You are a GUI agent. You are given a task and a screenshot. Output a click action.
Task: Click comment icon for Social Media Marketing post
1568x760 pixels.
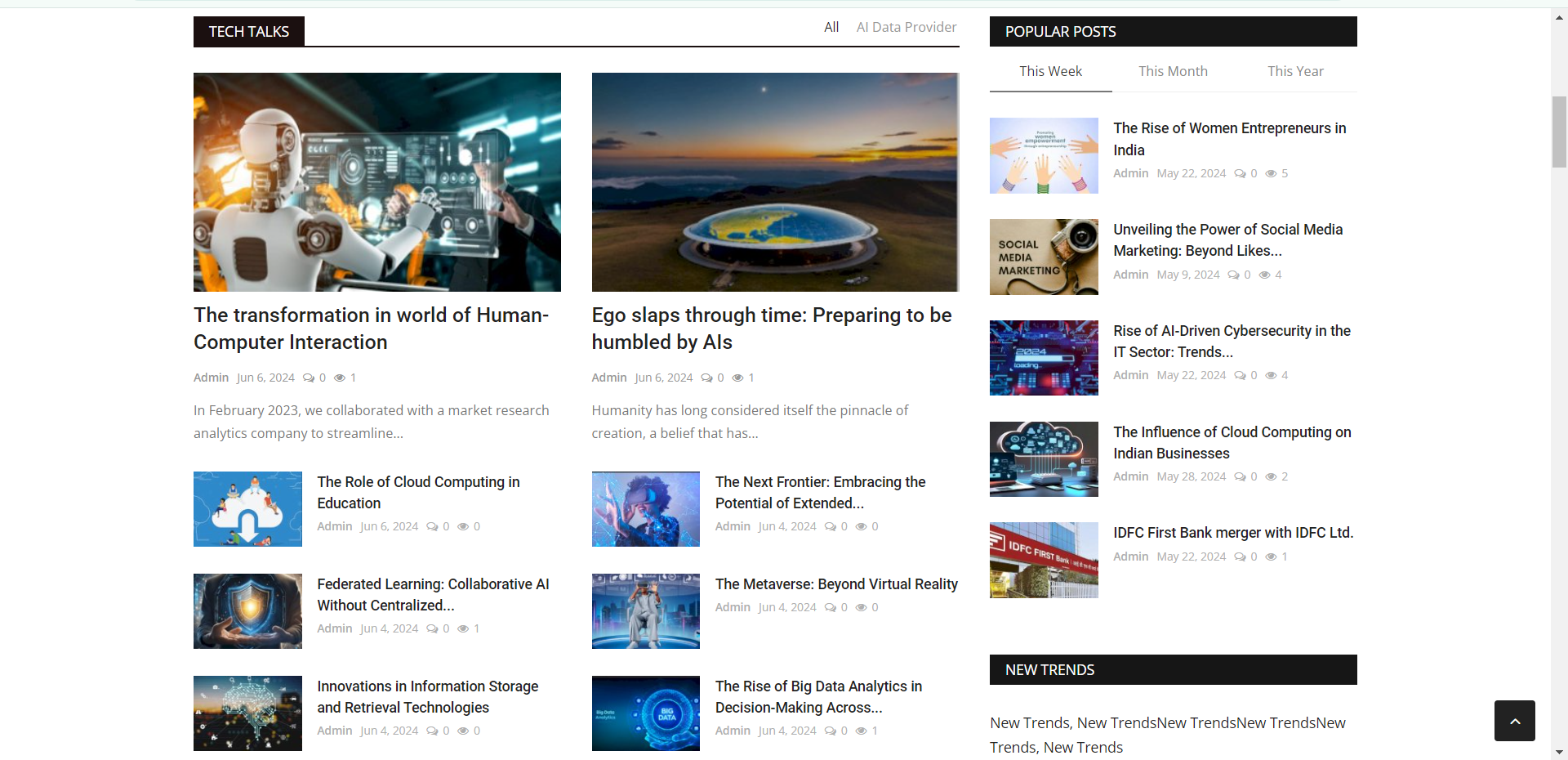[x=1234, y=275]
